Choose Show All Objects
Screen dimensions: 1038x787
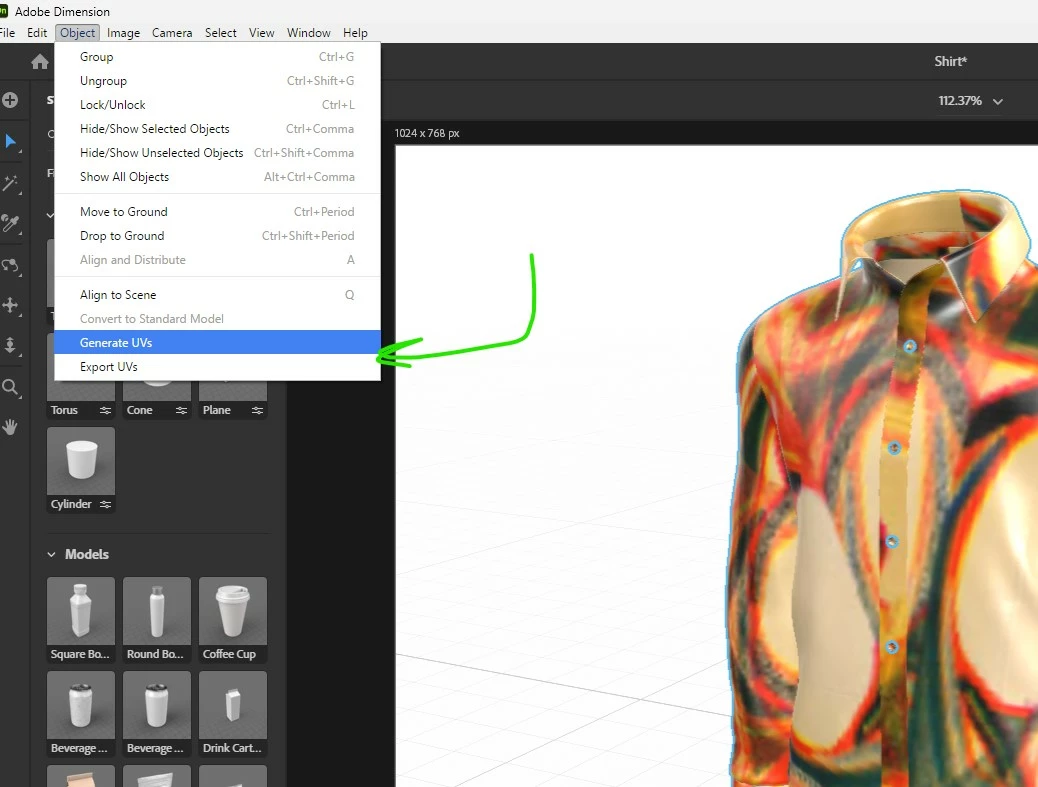(x=217, y=177)
